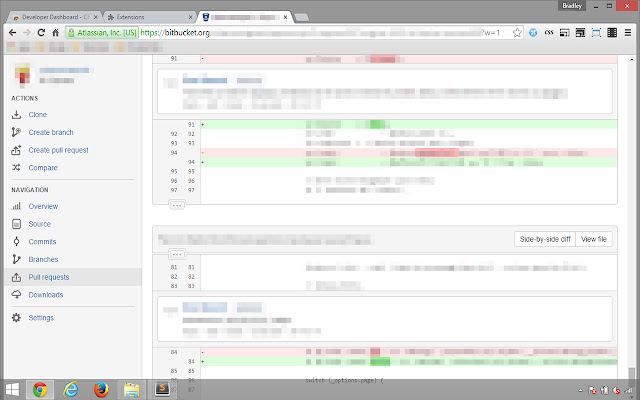Expand hidden lines above line 81
This screenshot has height=400, width=640.
[177, 254]
